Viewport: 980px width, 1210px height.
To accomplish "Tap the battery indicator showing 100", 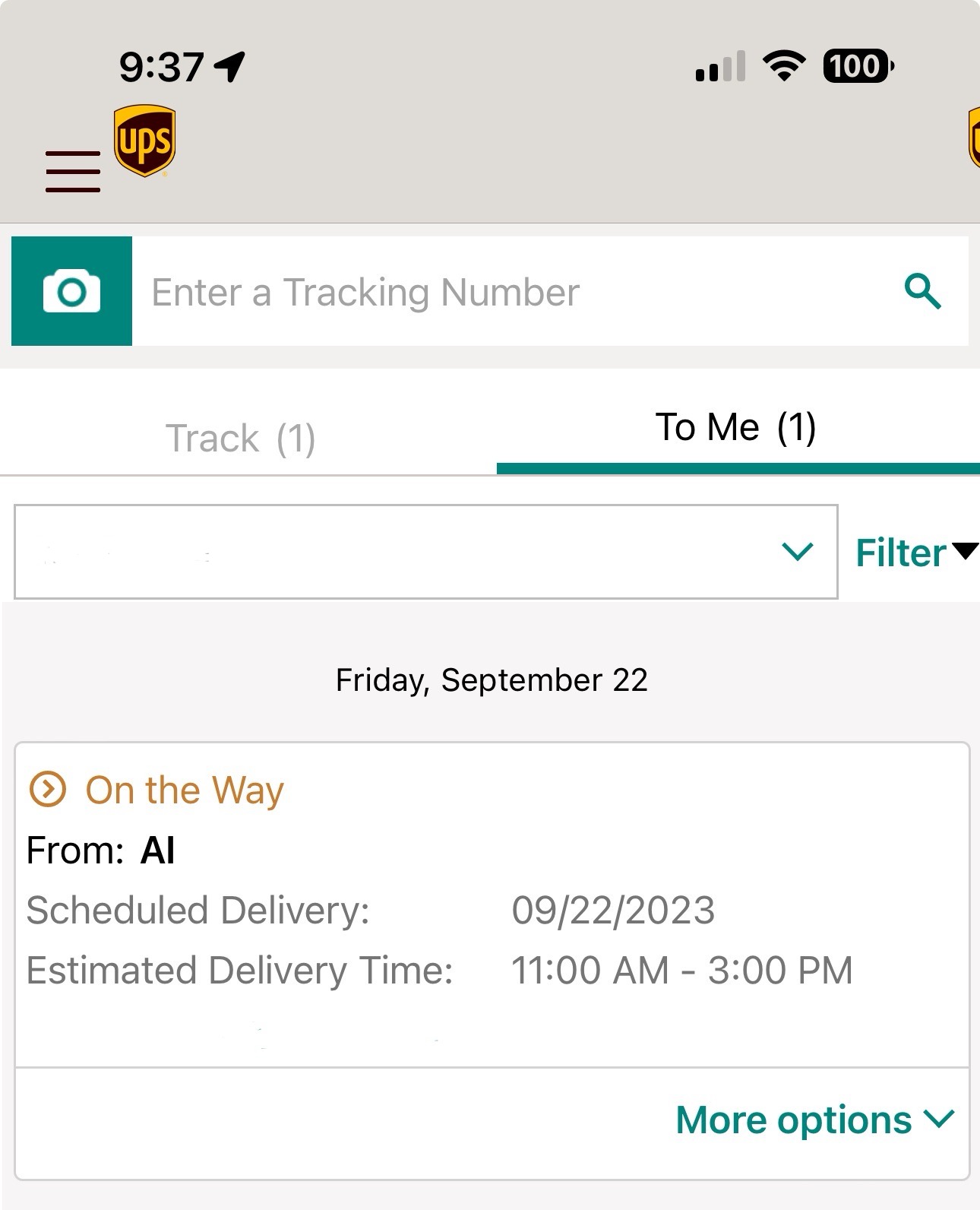I will tap(858, 66).
